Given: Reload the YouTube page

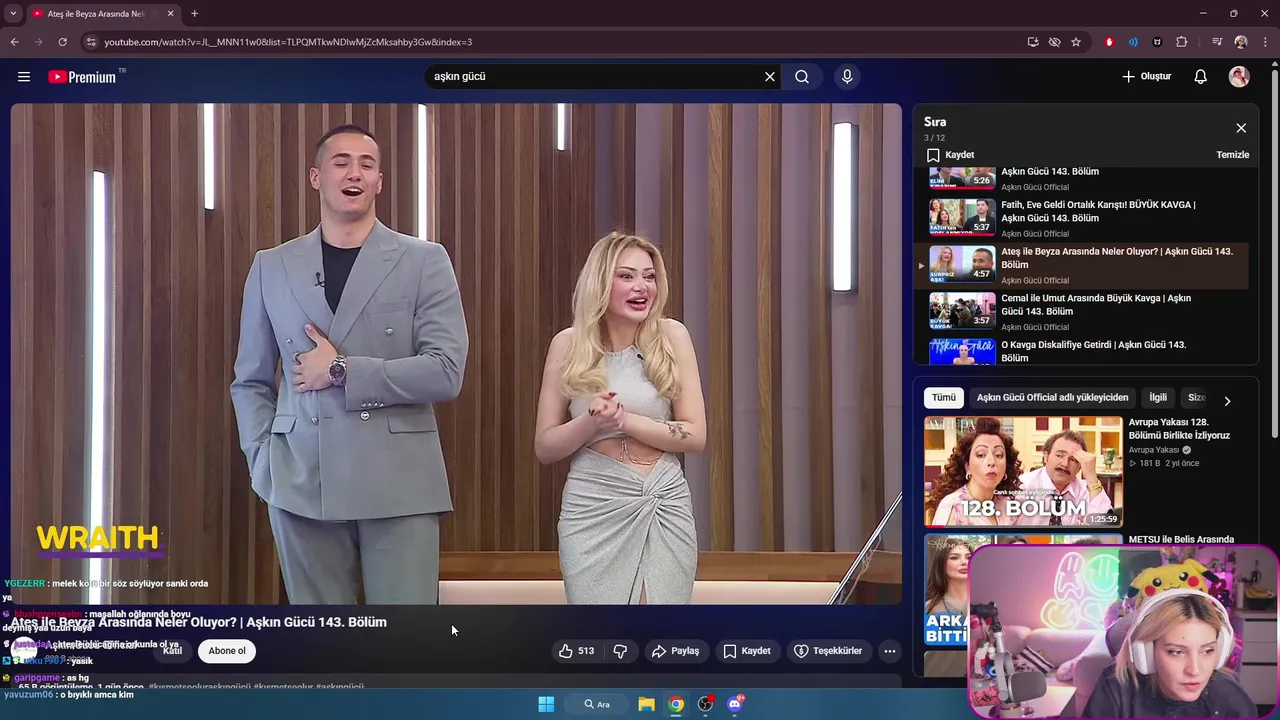Looking at the screenshot, I should (x=62, y=42).
